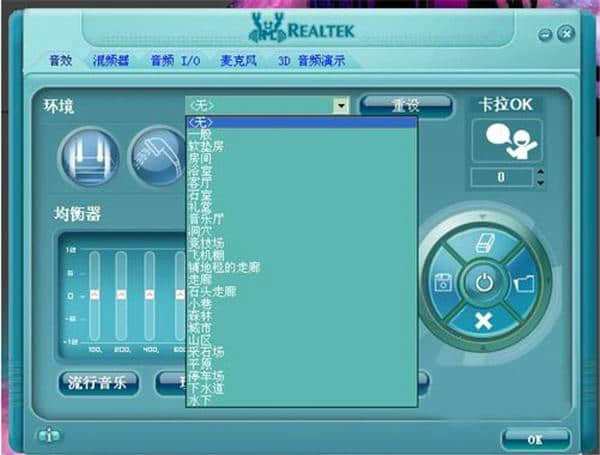
Task: Choose 水下 from the environment list
Action: (198, 400)
